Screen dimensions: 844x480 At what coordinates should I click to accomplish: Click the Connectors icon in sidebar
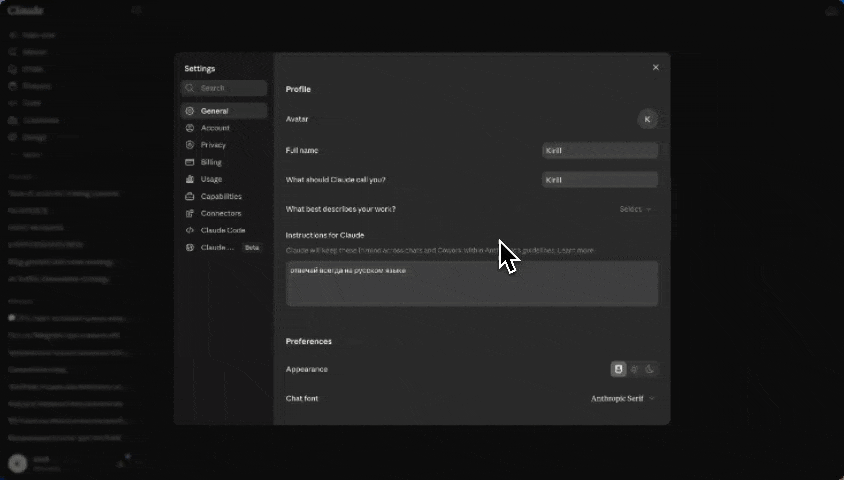(x=189, y=214)
